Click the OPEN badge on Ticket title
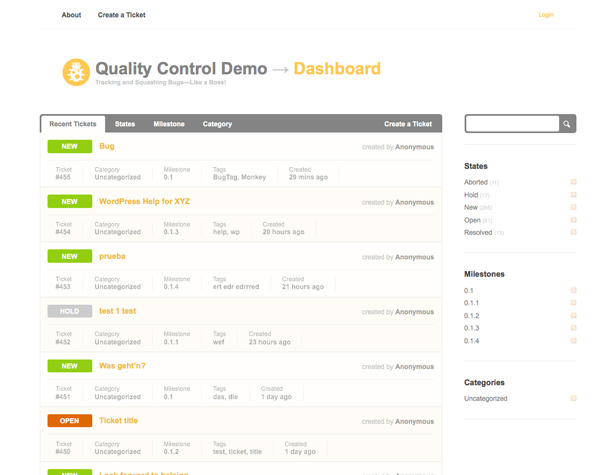615x475 pixels. (x=70, y=420)
